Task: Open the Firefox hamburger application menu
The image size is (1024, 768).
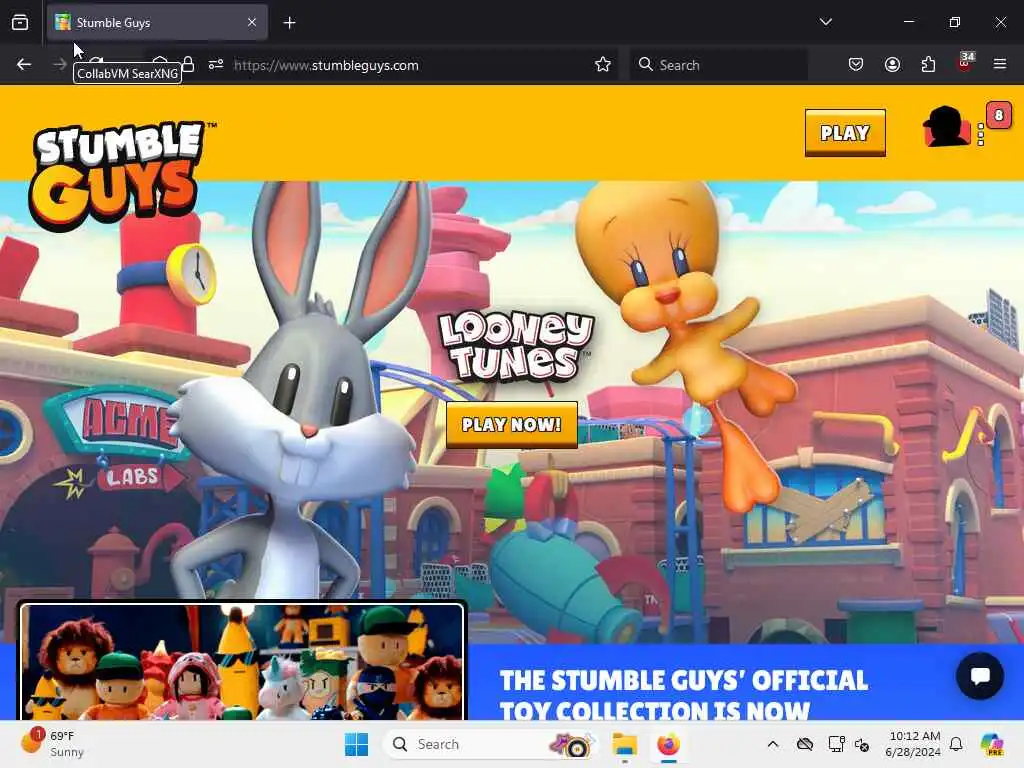Action: coord(999,65)
